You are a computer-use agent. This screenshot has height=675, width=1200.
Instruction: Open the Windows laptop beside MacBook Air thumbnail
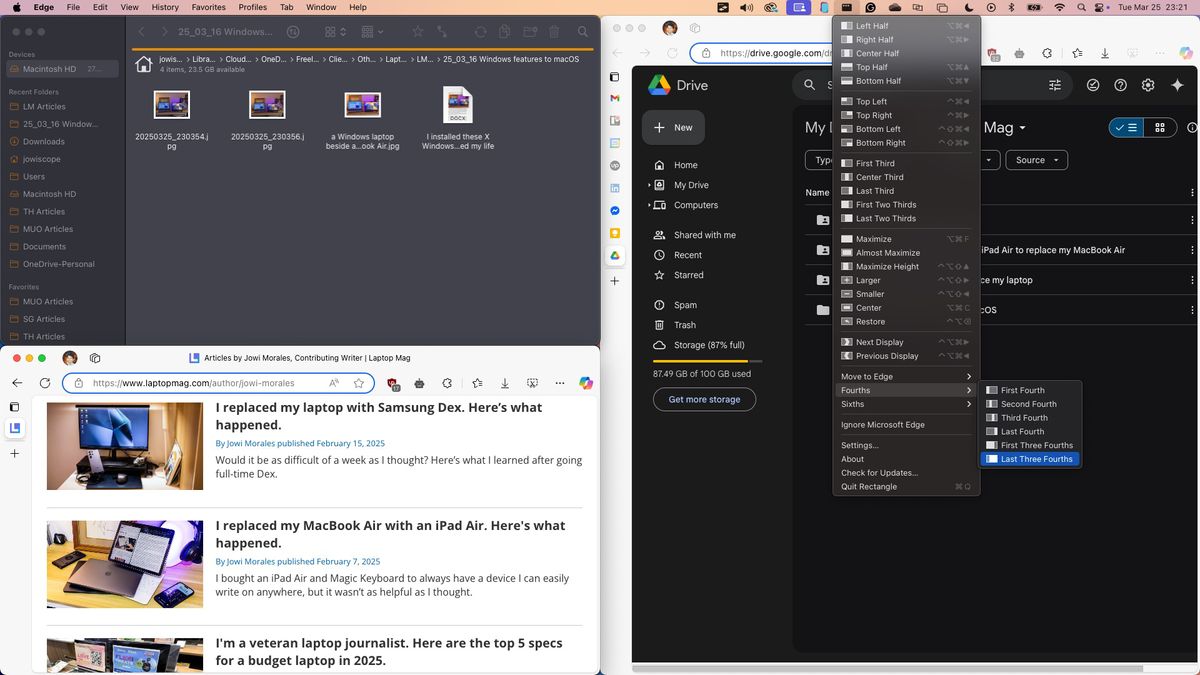point(362,103)
